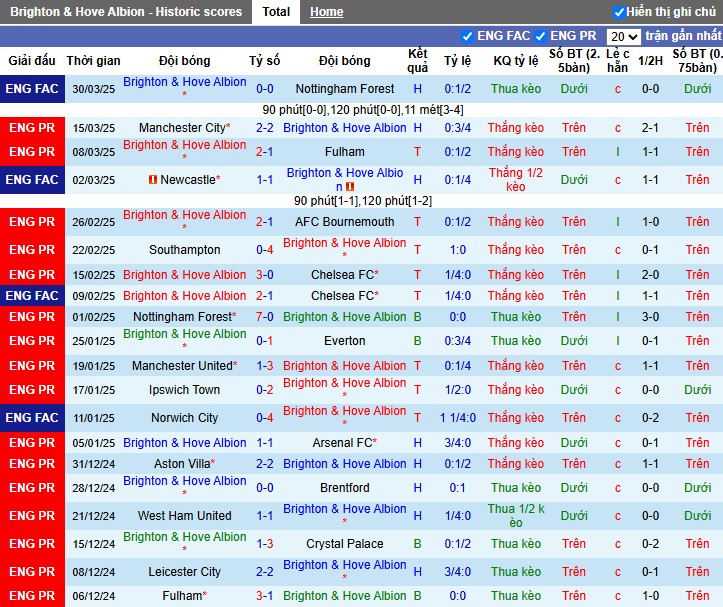This screenshot has width=723, height=607.
Task: Click the red card icon after Brighton in Newcastle row
Action: 350,186
